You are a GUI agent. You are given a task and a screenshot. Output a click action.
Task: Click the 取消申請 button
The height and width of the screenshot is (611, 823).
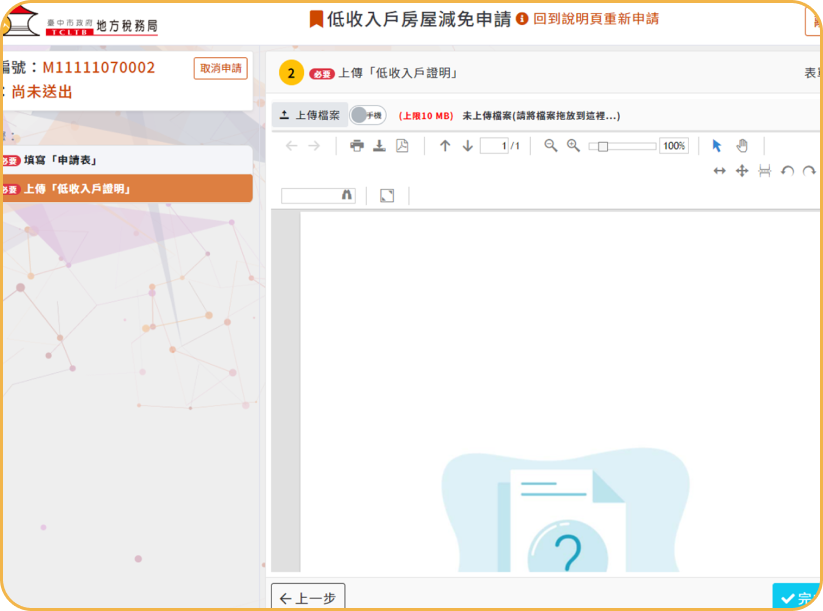(x=221, y=68)
